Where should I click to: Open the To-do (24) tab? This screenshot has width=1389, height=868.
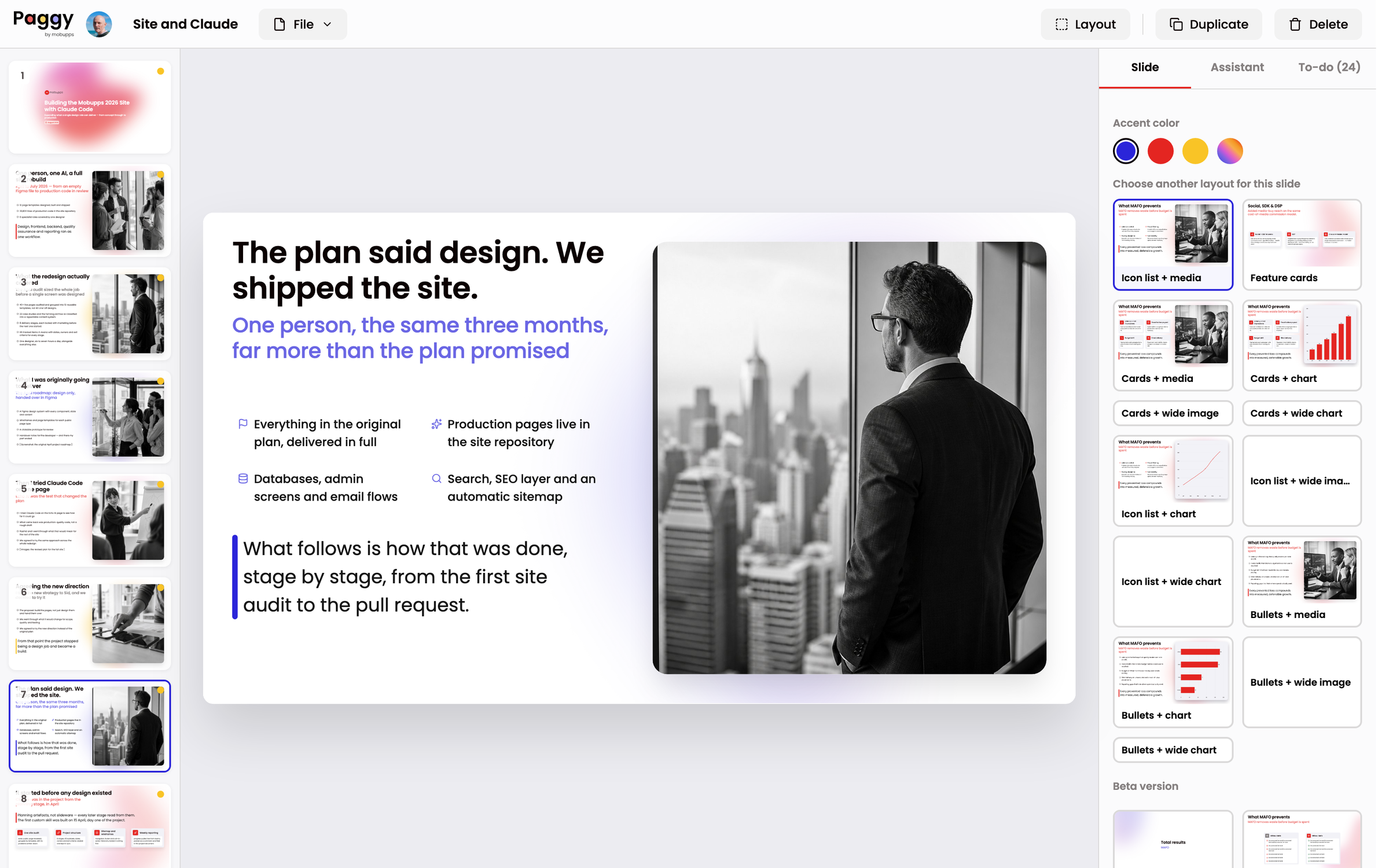tap(1329, 67)
